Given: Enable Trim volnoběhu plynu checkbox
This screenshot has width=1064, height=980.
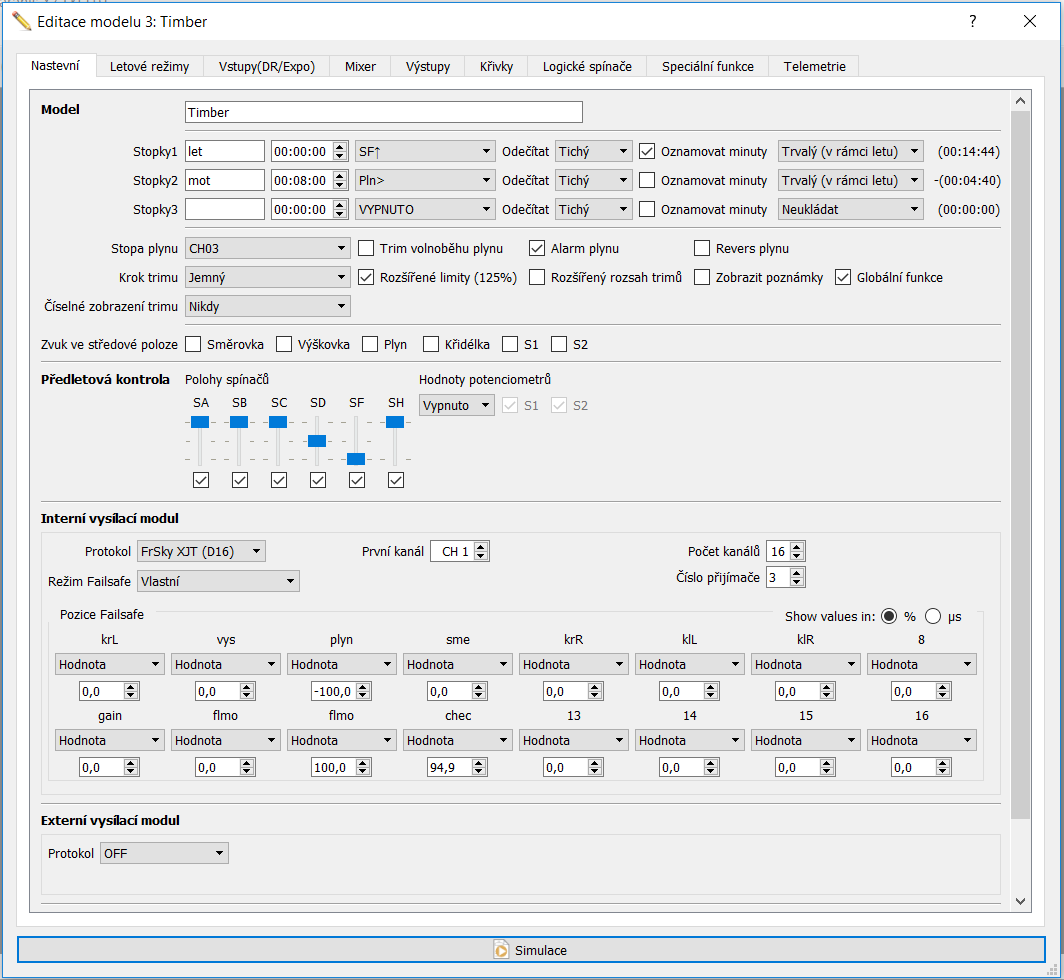Looking at the screenshot, I should 367,248.
